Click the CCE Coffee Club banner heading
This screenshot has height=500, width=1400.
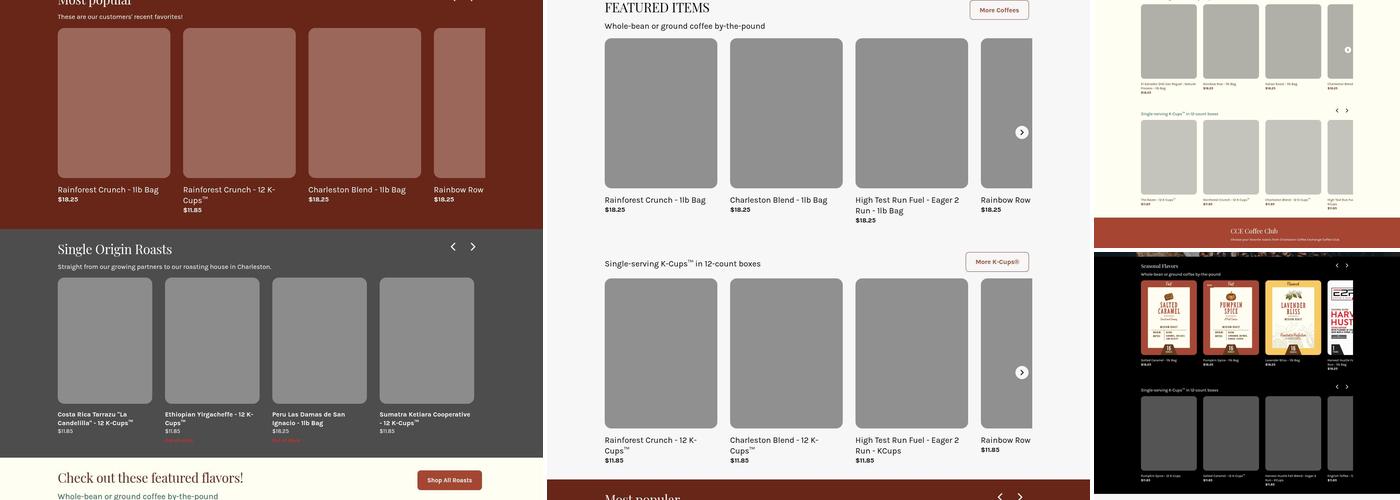click(1253, 231)
